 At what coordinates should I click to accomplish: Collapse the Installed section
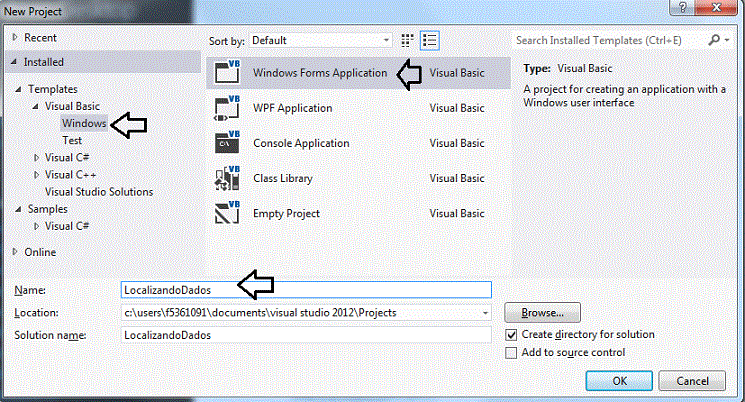14,62
